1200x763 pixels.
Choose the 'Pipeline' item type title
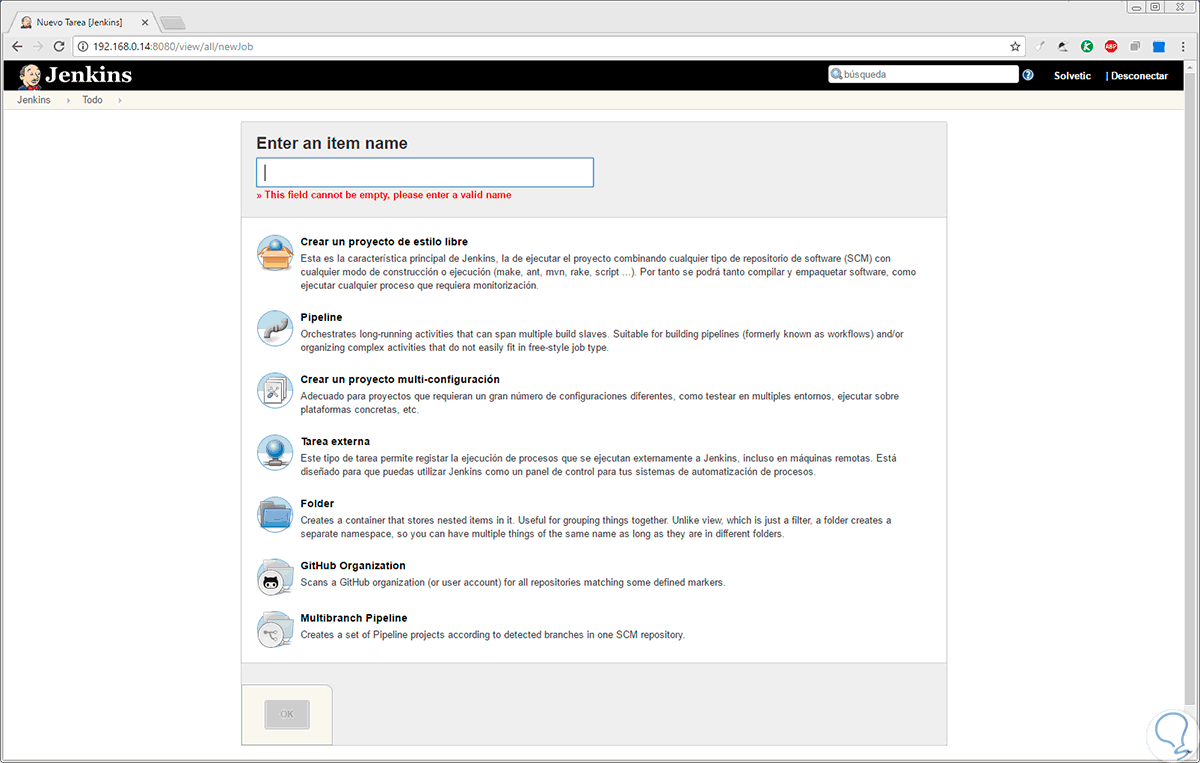[x=321, y=317]
